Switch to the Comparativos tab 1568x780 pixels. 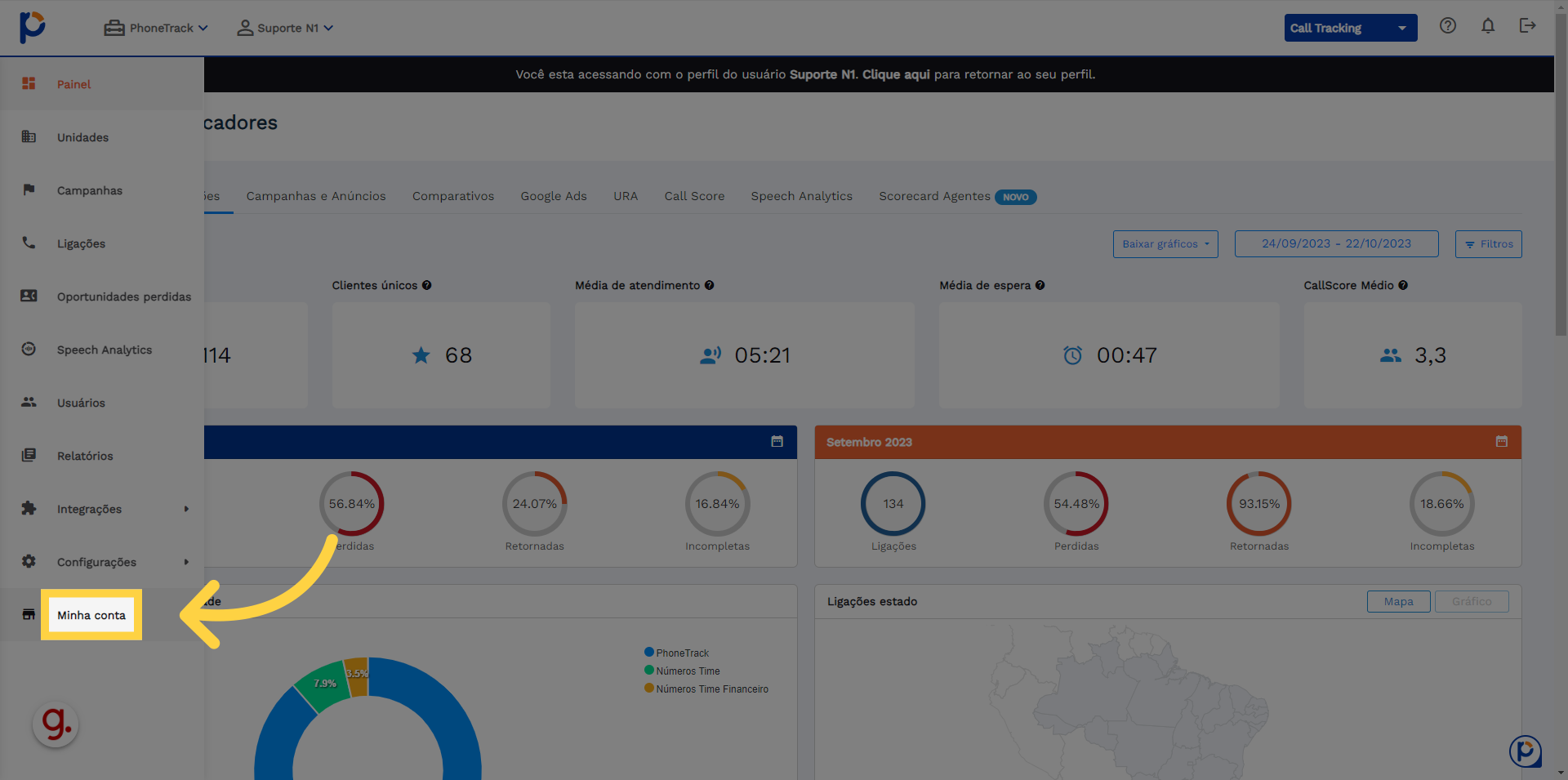coord(453,196)
